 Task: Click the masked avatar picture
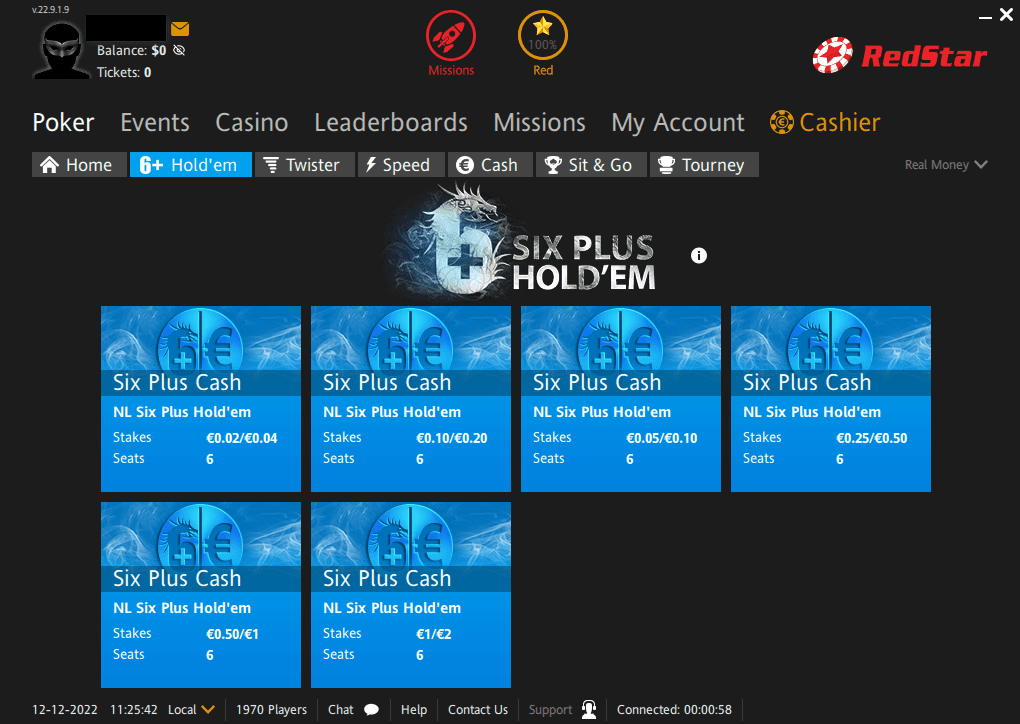[62, 49]
